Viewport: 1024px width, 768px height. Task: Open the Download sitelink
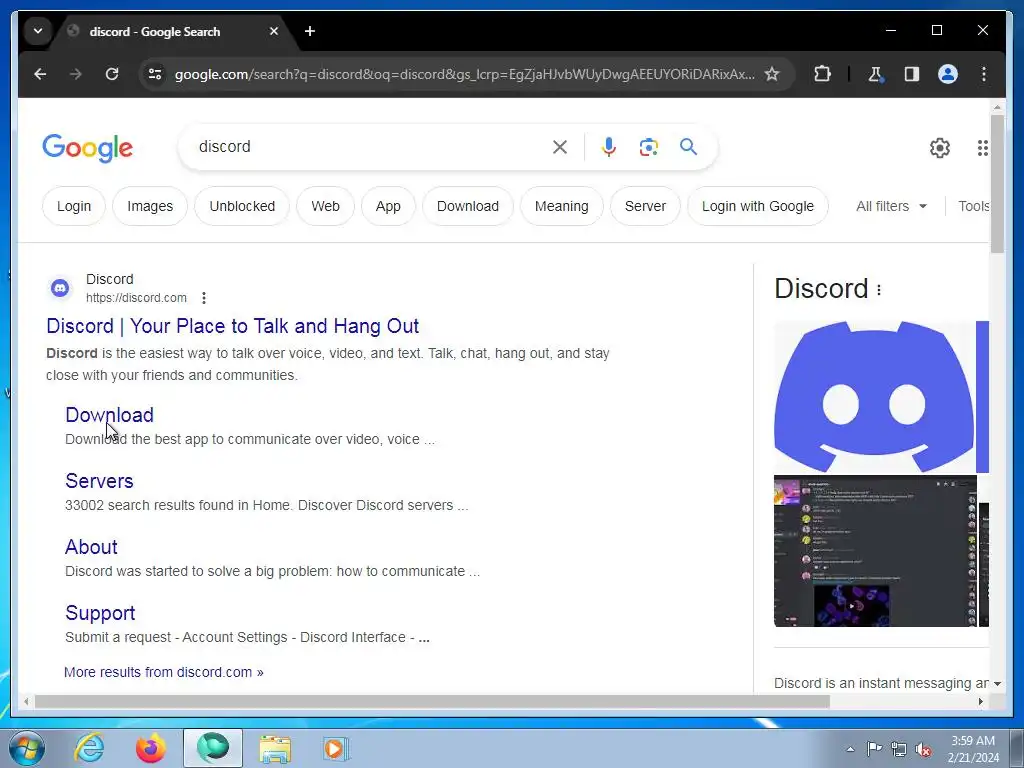tap(110, 415)
